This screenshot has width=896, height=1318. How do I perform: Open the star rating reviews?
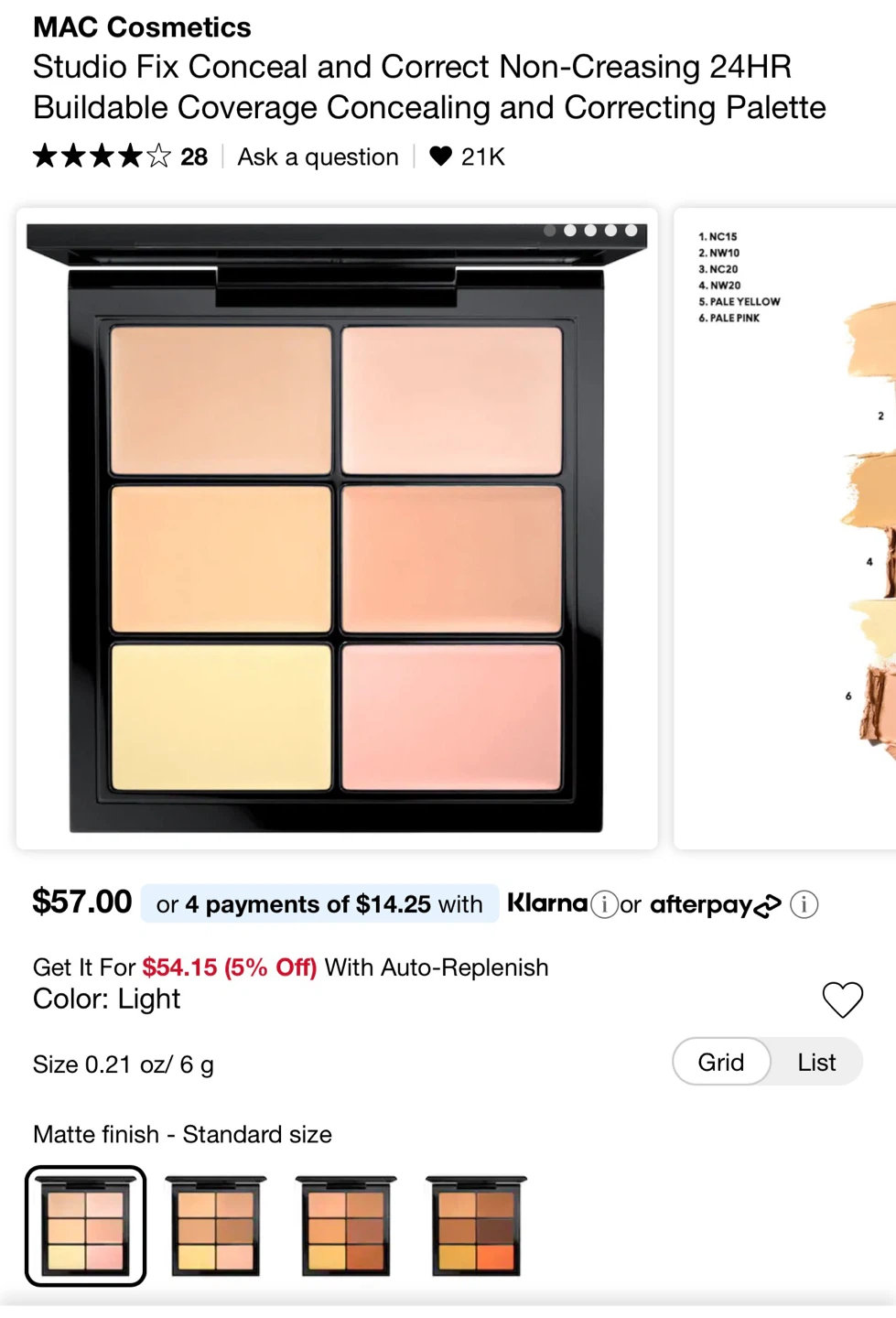(x=102, y=157)
